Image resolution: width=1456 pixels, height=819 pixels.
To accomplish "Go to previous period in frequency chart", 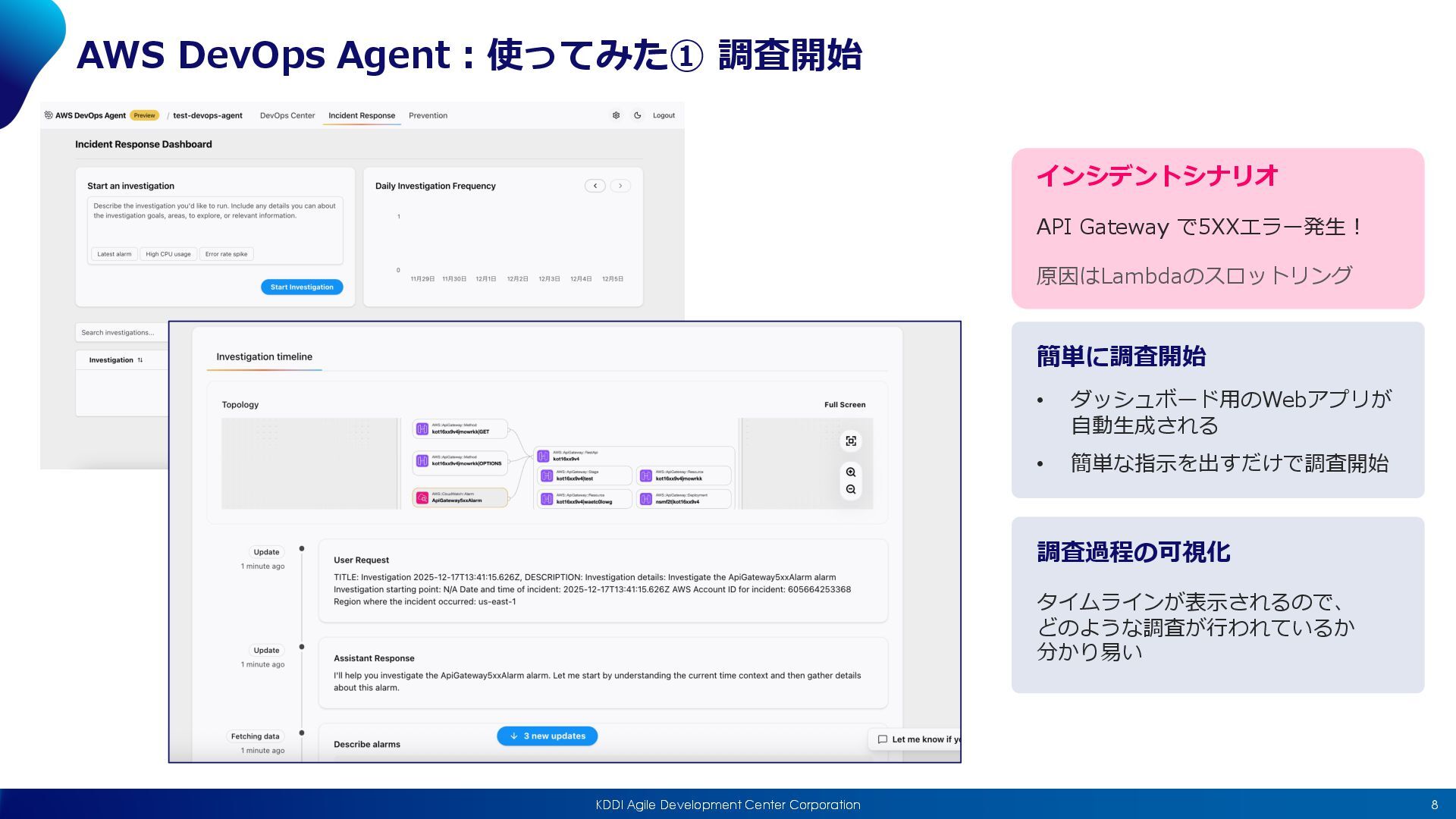I will click(595, 186).
